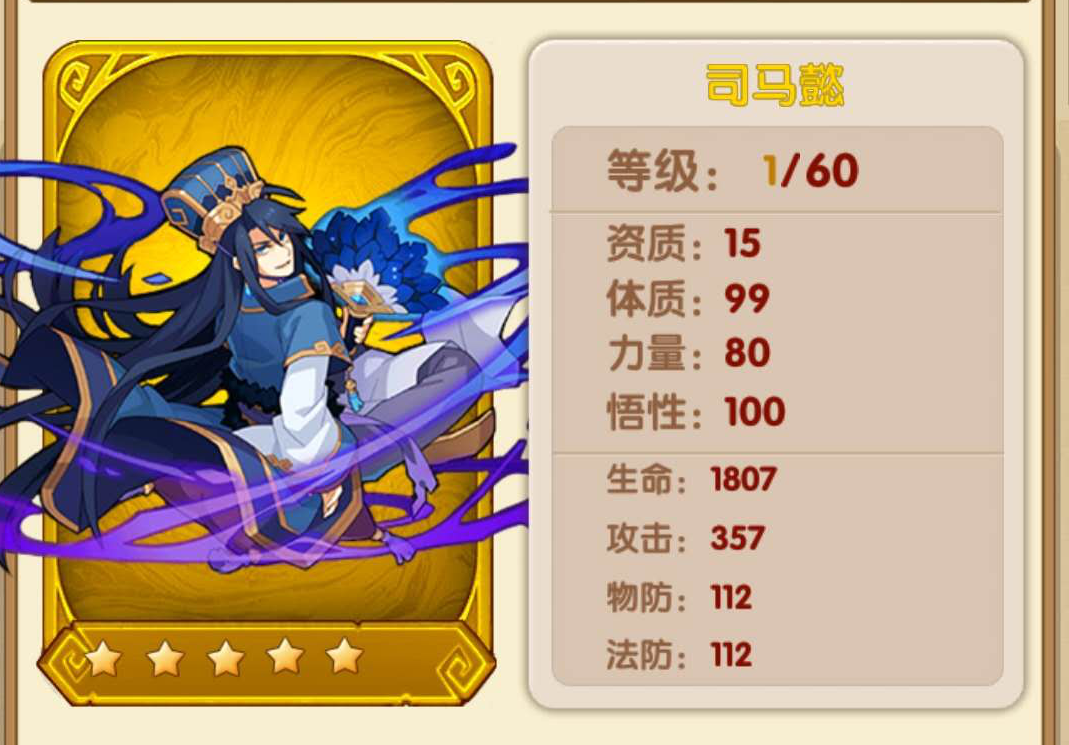The width and height of the screenshot is (1069, 745).
Task: Click the 攻击 357 stat value
Action: 738,538
